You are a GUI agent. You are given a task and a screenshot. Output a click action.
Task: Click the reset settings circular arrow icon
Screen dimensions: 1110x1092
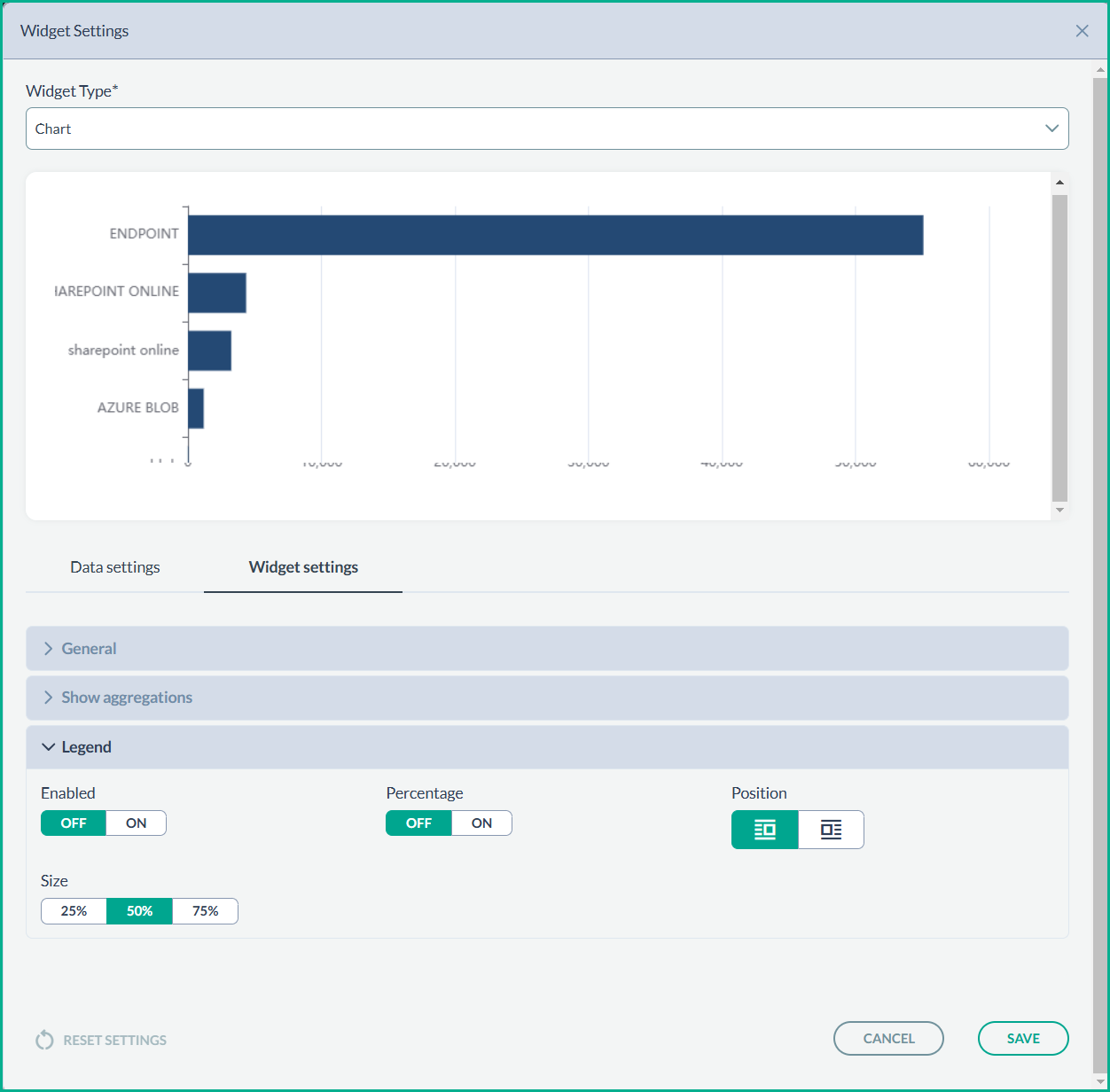tap(44, 1040)
